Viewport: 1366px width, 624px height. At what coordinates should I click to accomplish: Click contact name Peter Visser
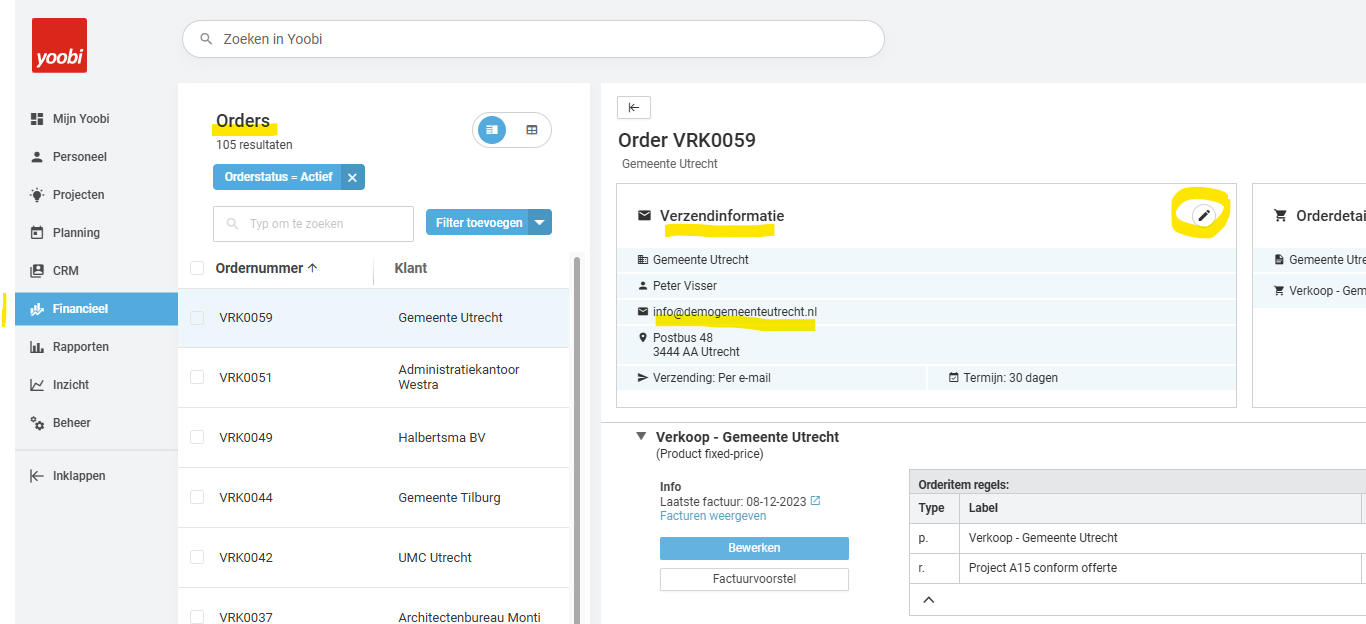coord(685,286)
